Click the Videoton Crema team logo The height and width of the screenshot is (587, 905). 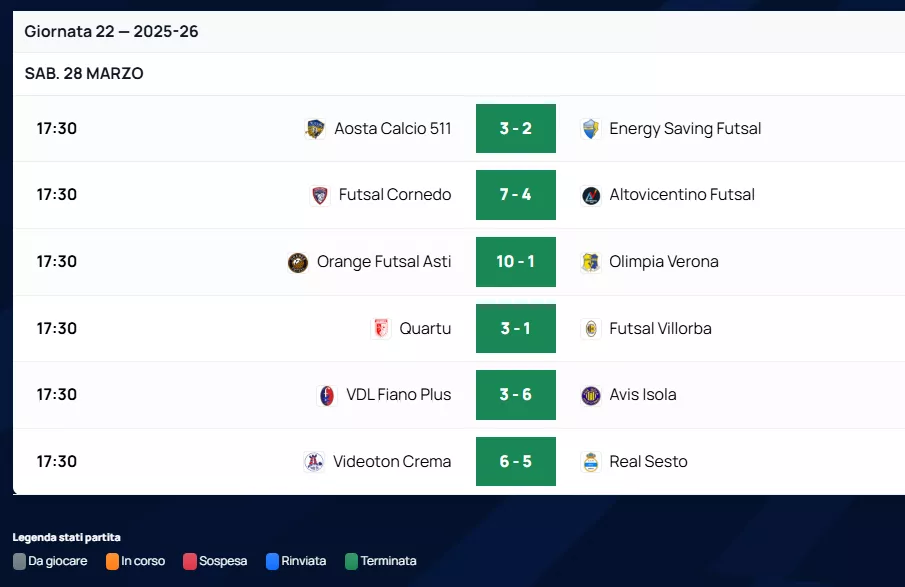click(314, 462)
